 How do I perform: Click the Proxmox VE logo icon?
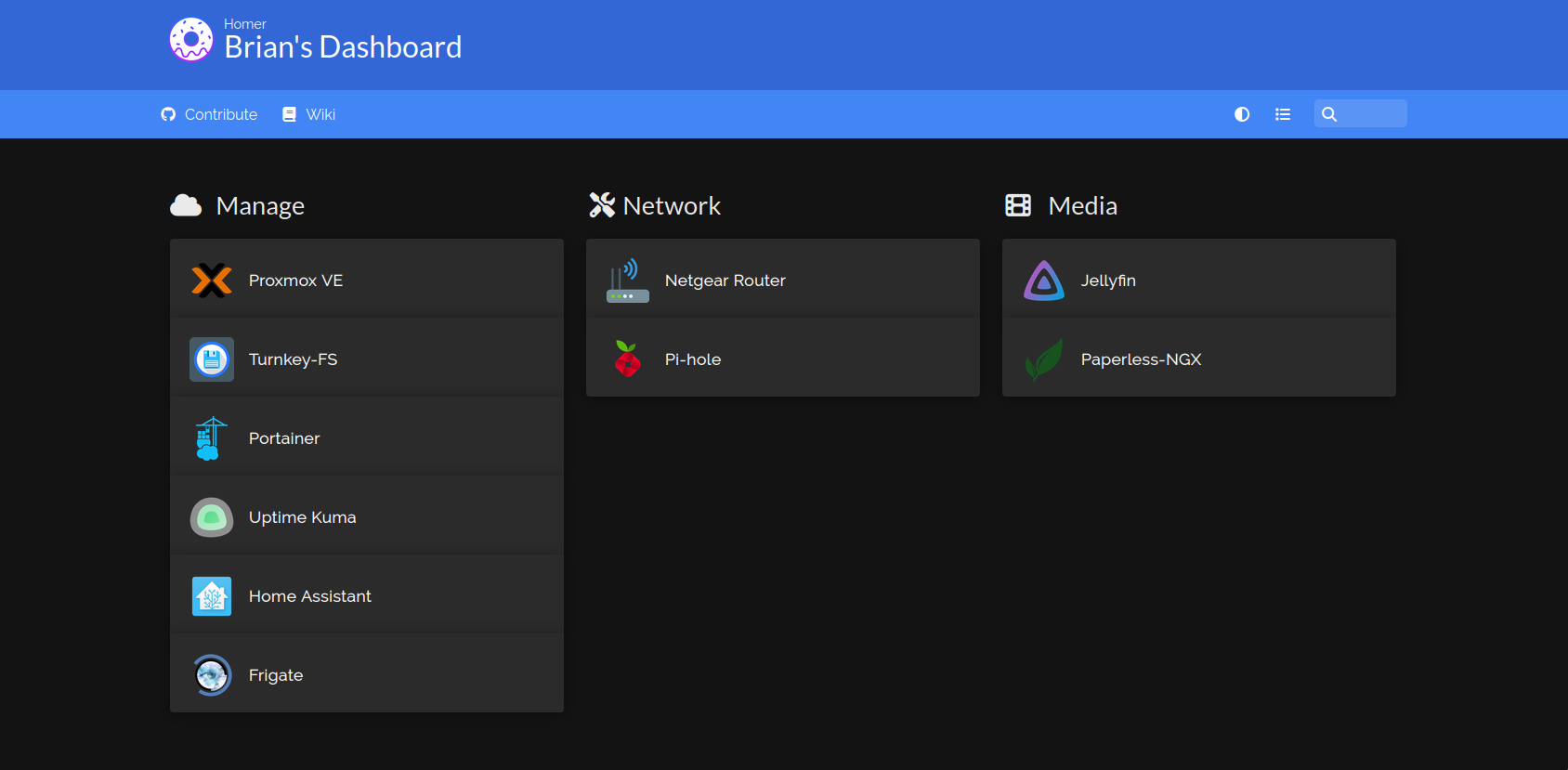point(212,281)
